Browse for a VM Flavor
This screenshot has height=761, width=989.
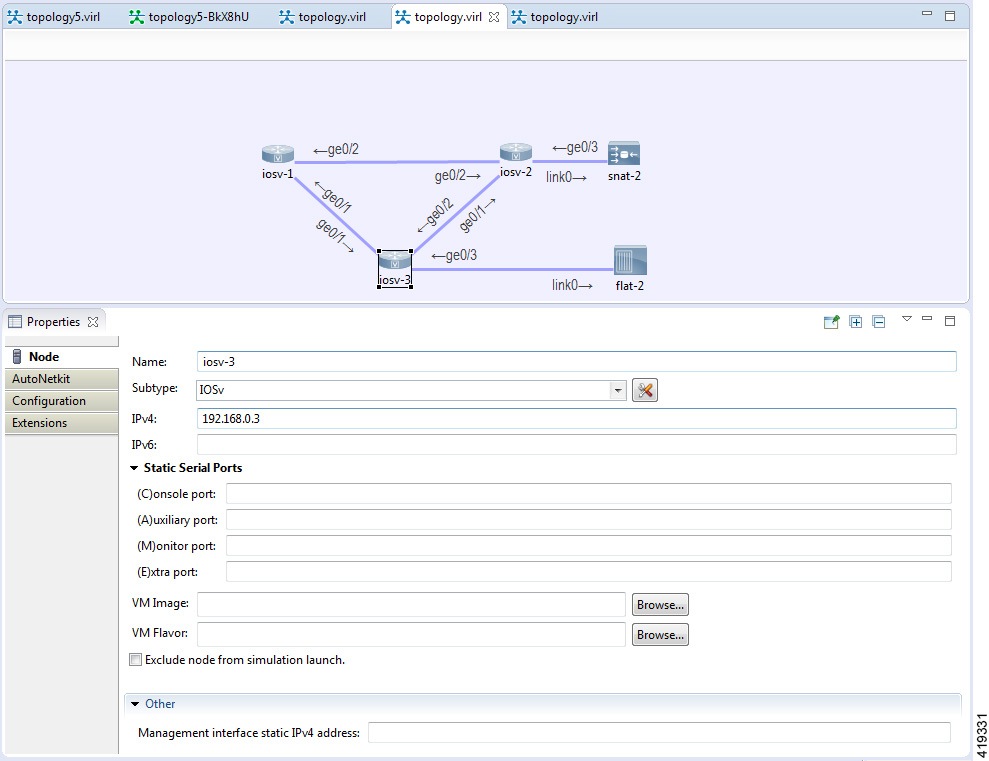pyautogui.click(x=659, y=634)
